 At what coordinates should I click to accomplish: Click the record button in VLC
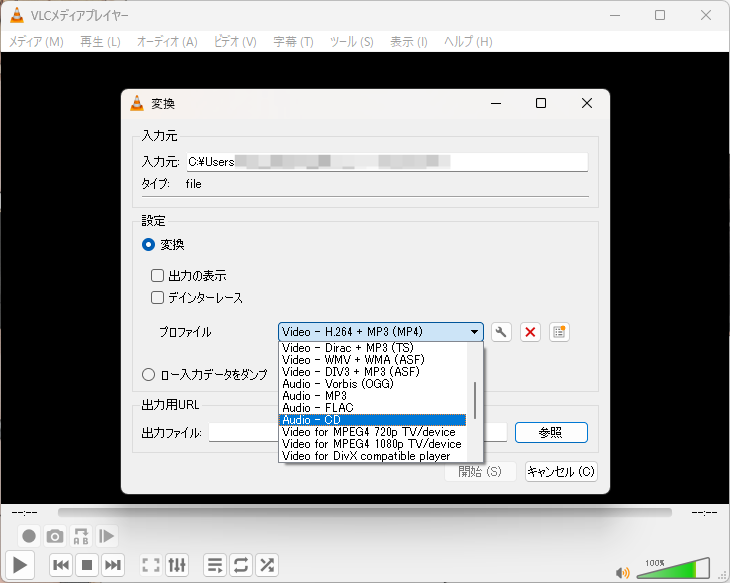29,536
